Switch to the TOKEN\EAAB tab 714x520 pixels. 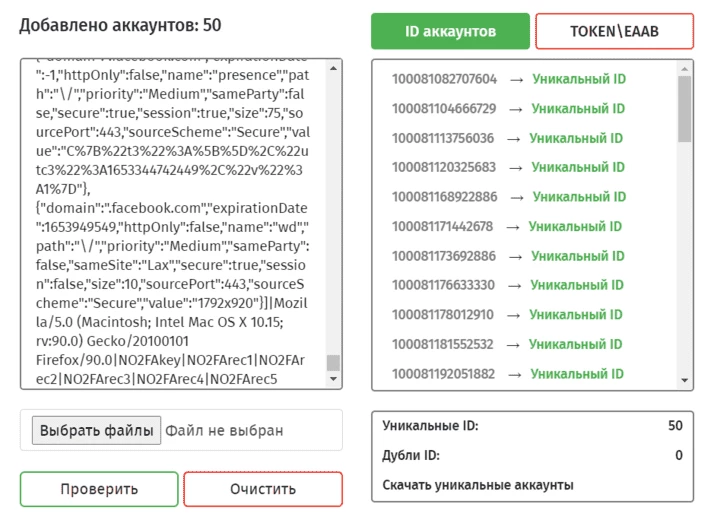pyautogui.click(x=614, y=31)
